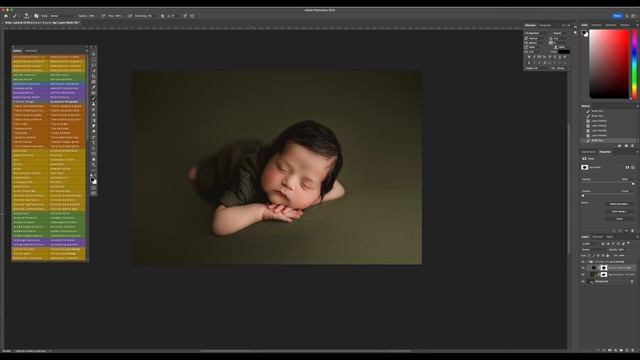Toggle visibility of layer above Background
The width and height of the screenshot is (640, 360).
click(x=583, y=275)
